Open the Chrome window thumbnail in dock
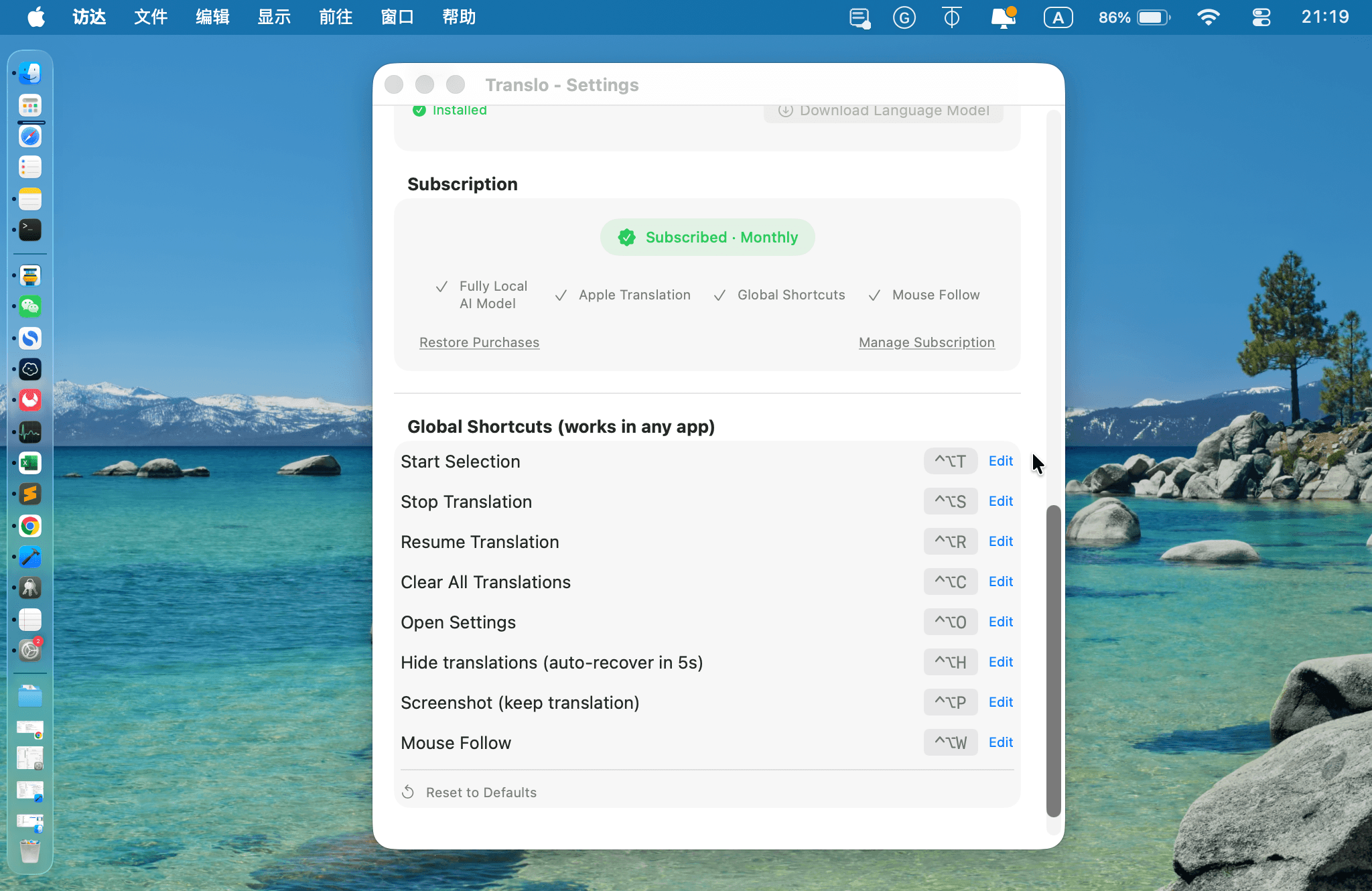Screen dimensions: 1372x891 [30, 730]
